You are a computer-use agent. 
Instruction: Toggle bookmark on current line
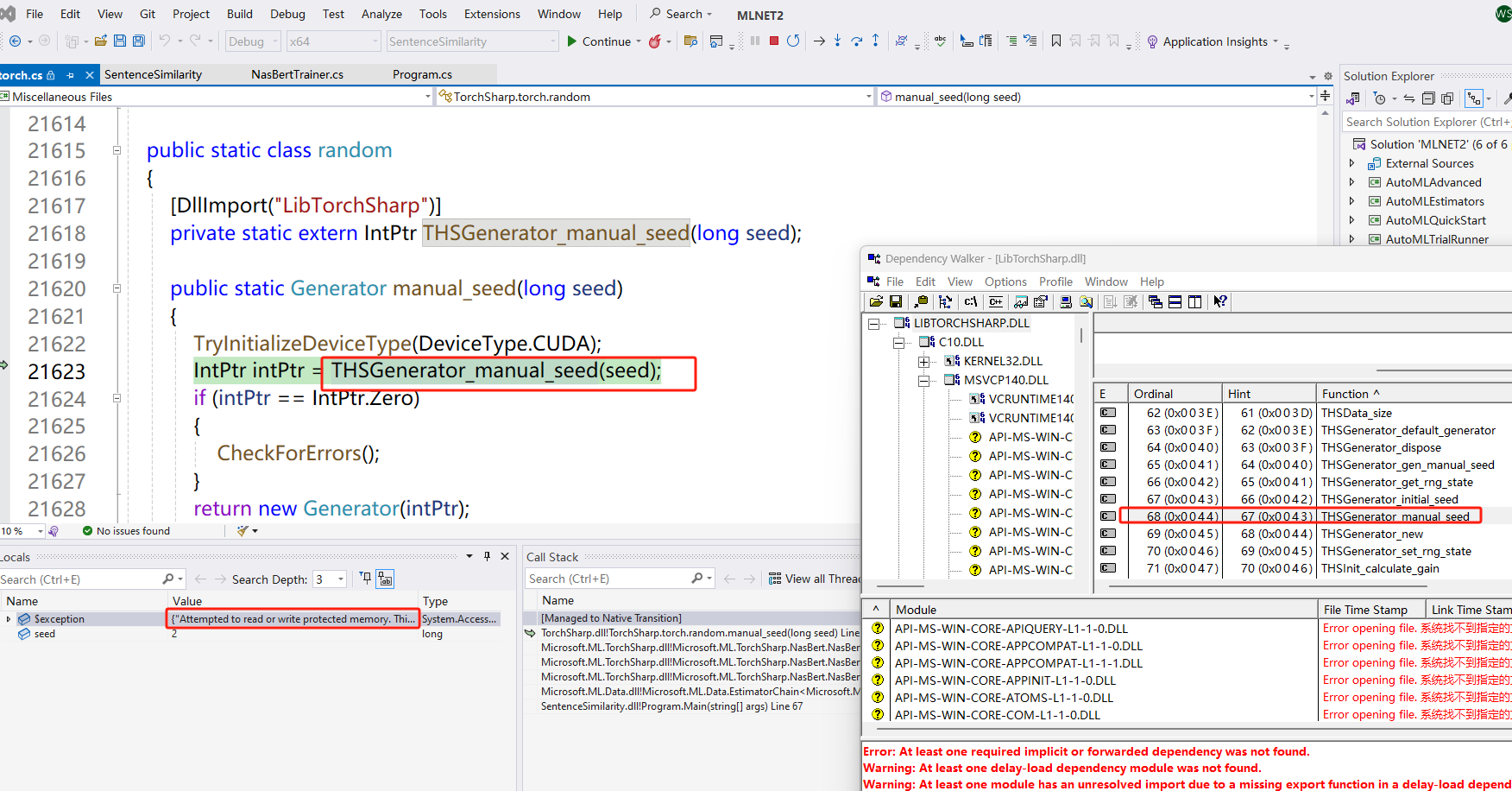[1055, 41]
